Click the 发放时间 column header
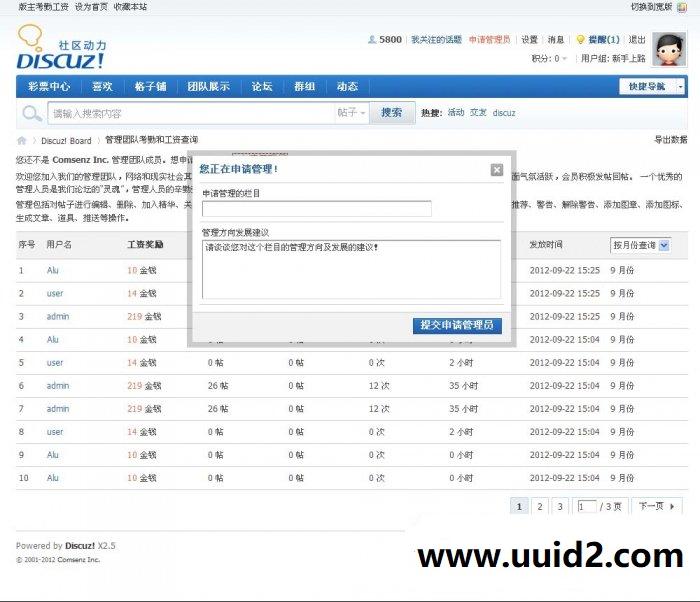The width and height of the screenshot is (700, 602). point(546,245)
